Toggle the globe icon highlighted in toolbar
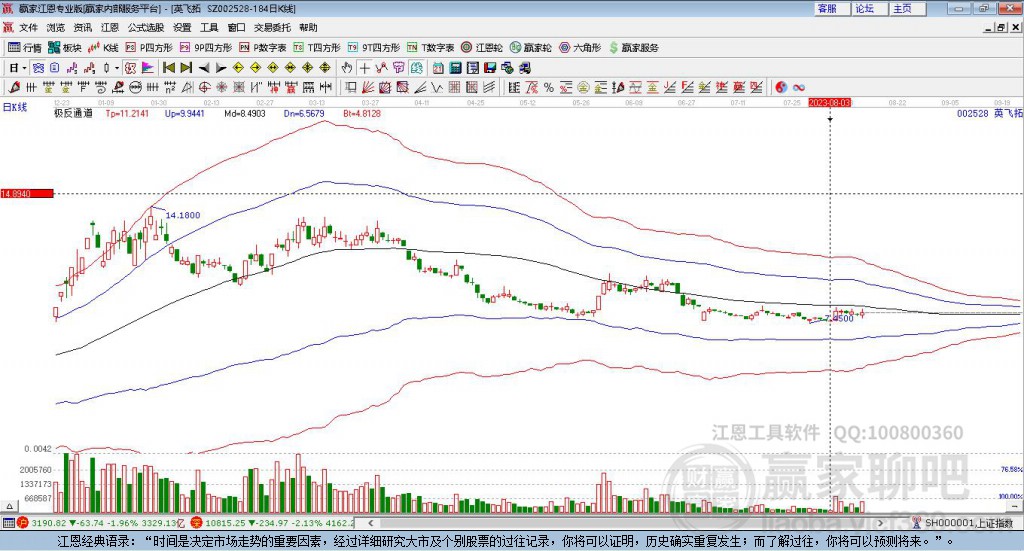 pyautogui.click(x=416, y=68)
